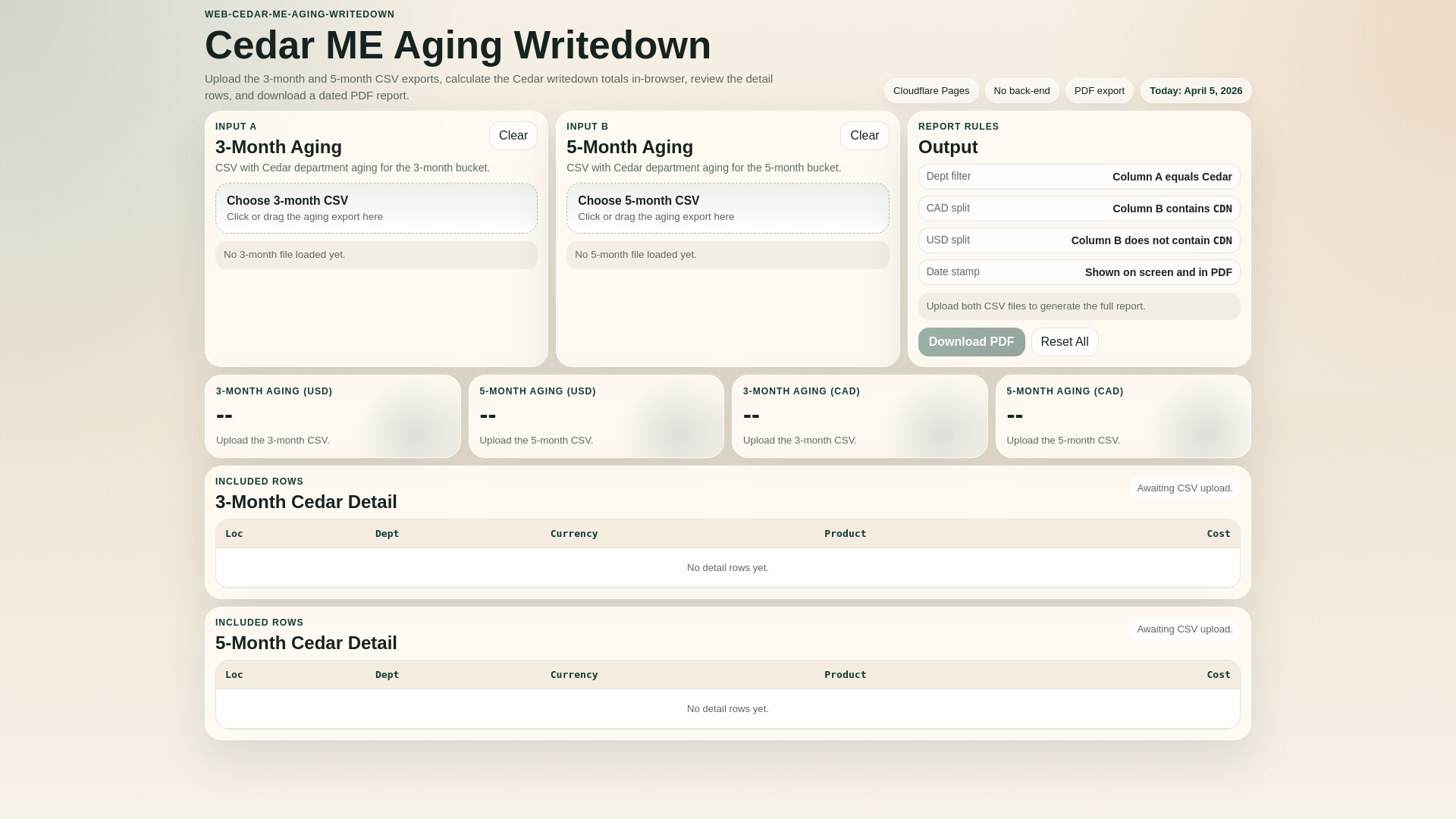Viewport: 1456px width, 819px height.
Task: Select the Cloudflare Pages badge
Action: coord(931,91)
